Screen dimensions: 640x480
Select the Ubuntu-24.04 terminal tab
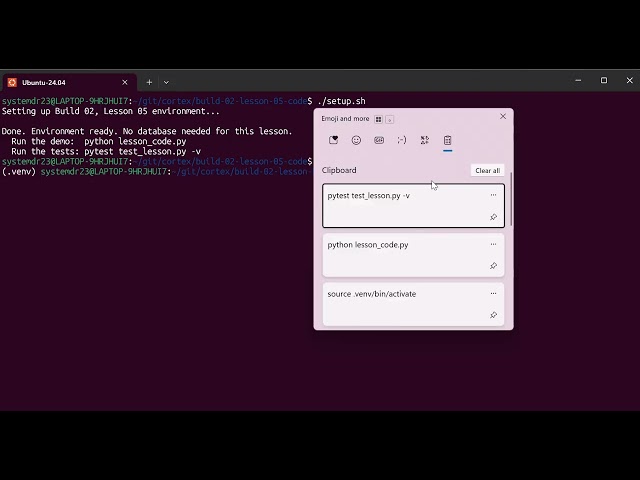pos(68,82)
